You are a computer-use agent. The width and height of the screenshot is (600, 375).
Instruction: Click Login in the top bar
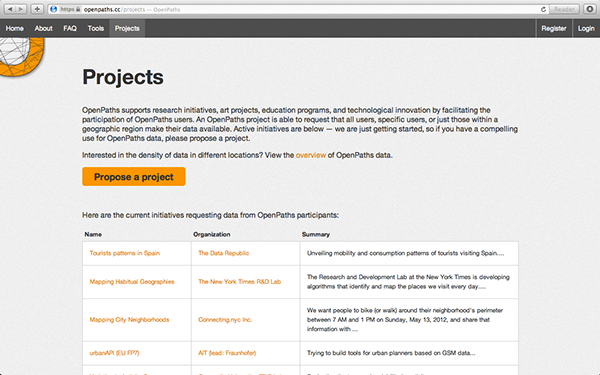(x=586, y=28)
